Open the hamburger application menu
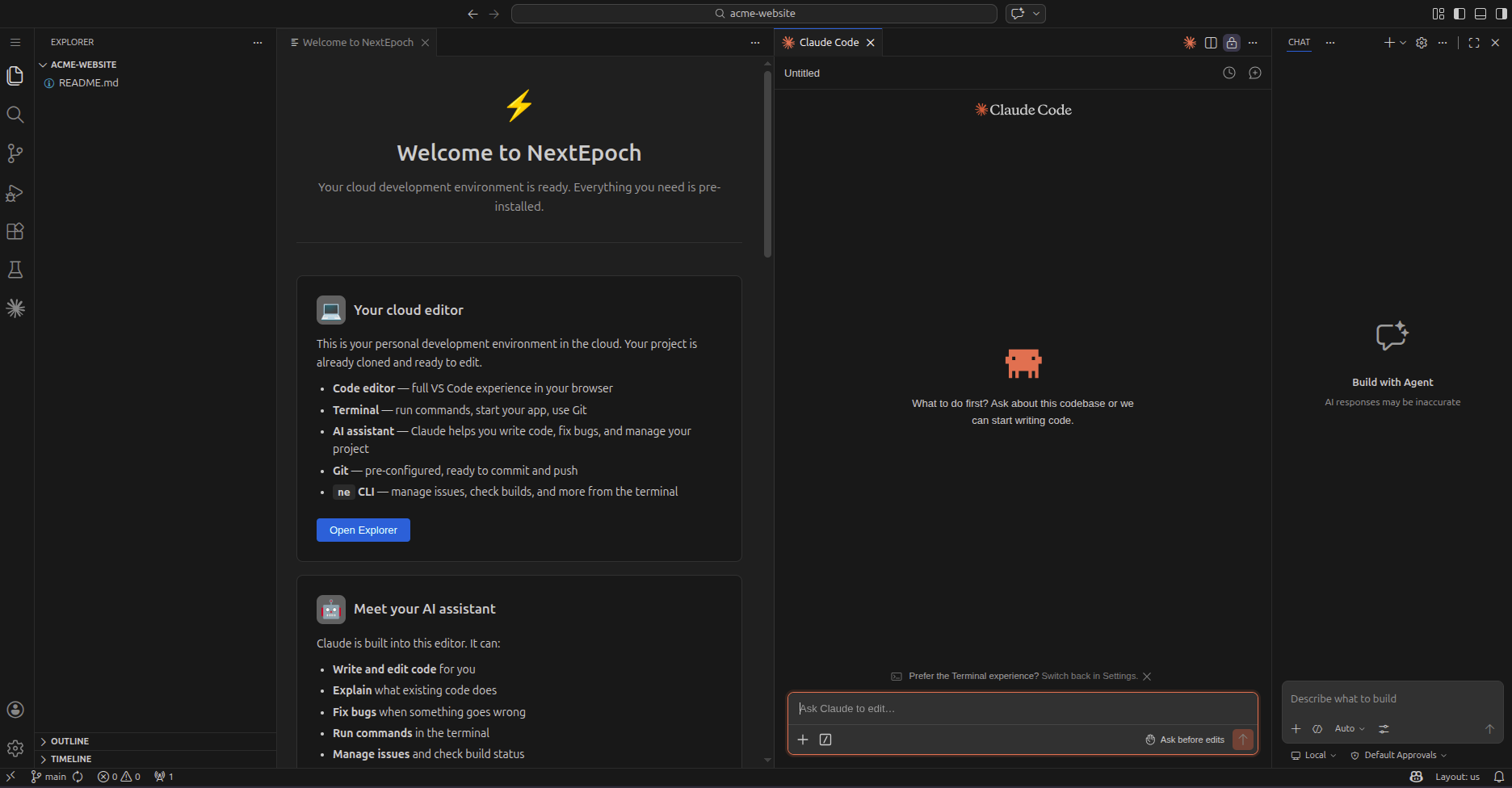This screenshot has width=1512, height=788. pos(15,42)
